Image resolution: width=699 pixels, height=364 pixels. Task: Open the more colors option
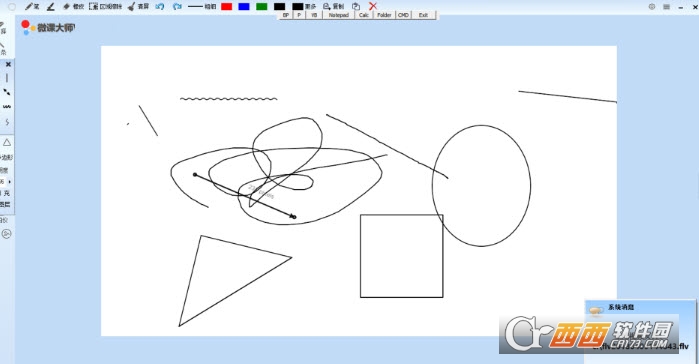304,6
